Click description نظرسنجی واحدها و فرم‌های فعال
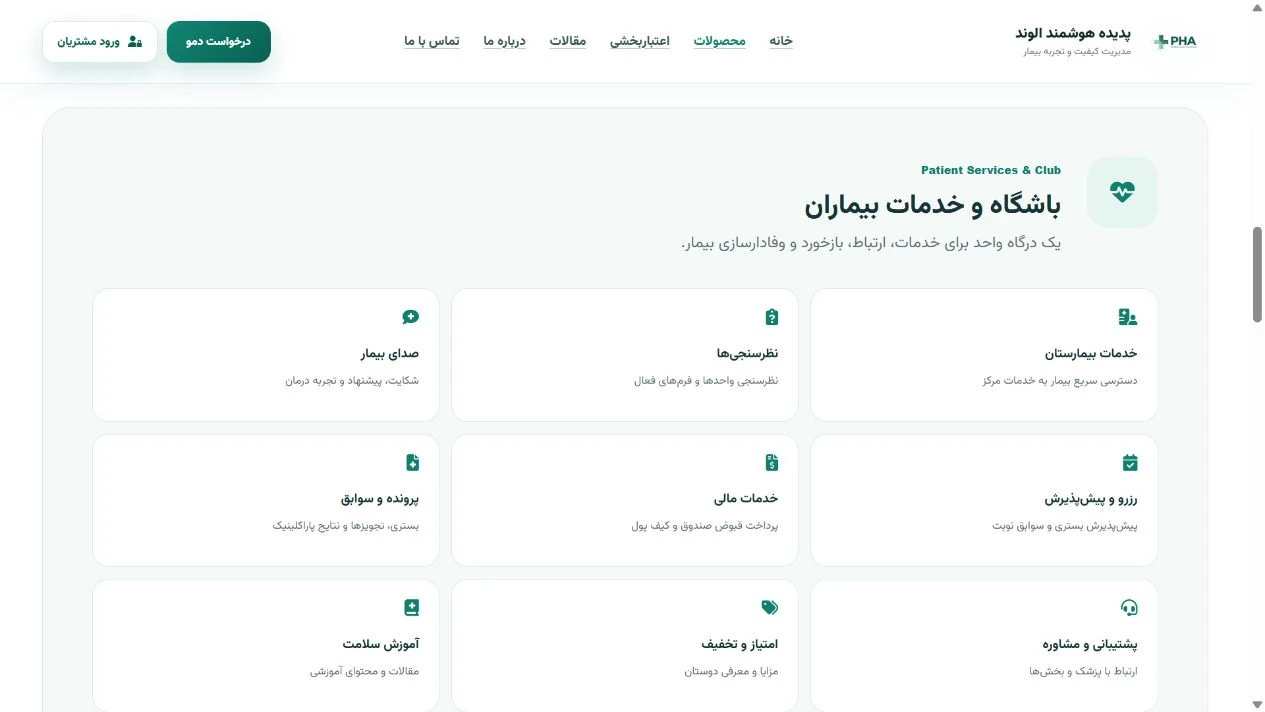 pyautogui.click(x=706, y=381)
